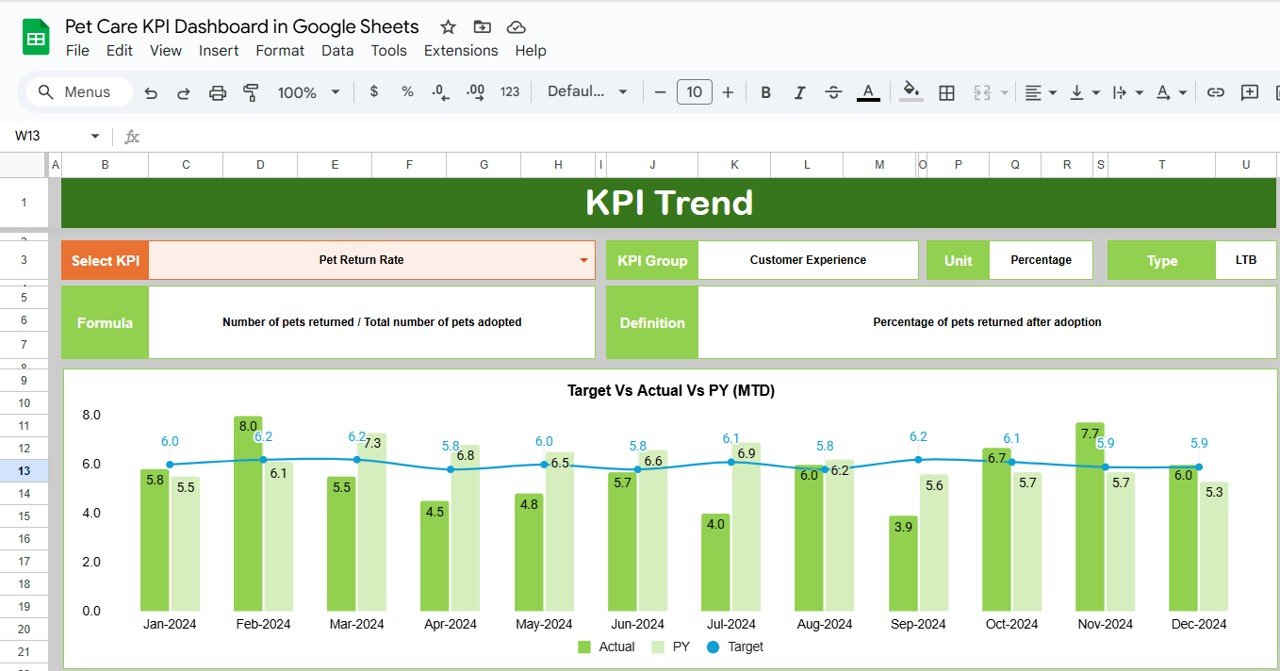Open the Extensions menu
Viewport: 1280px width, 671px height.
tap(460, 50)
